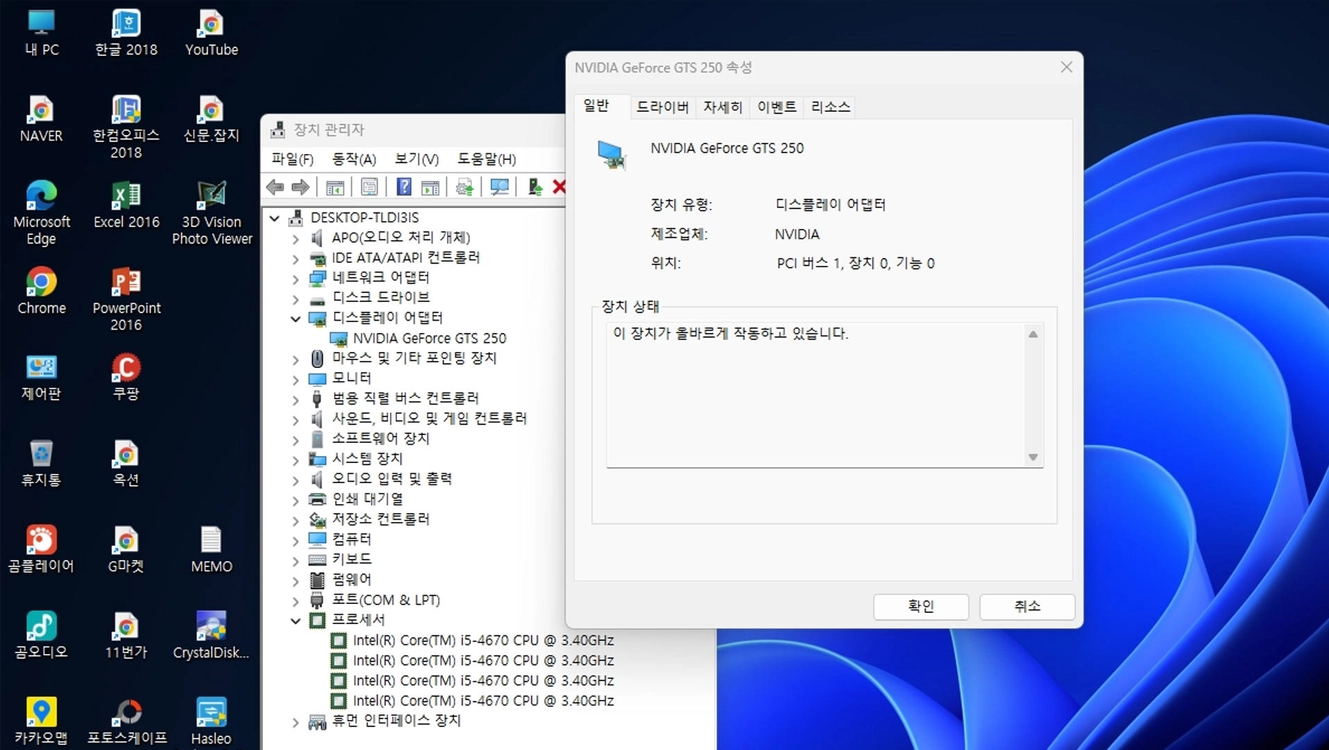Close the NVIDIA GeForce GTS 250 properties dialog
This screenshot has height=750, width=1329.
[1066, 67]
